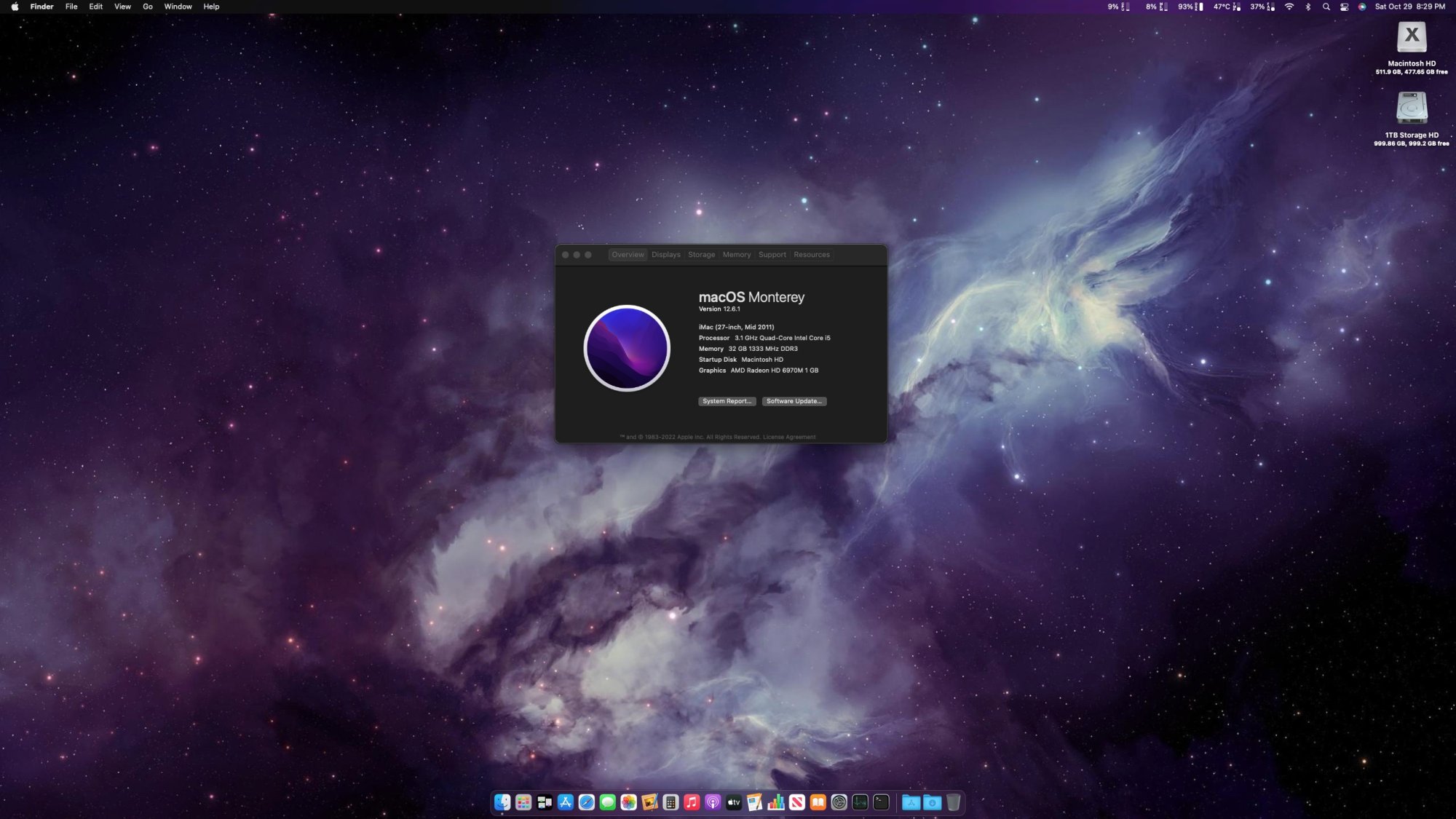This screenshot has height=819, width=1456.
Task: Launch Mission Control from the Dock
Action: coord(545,802)
